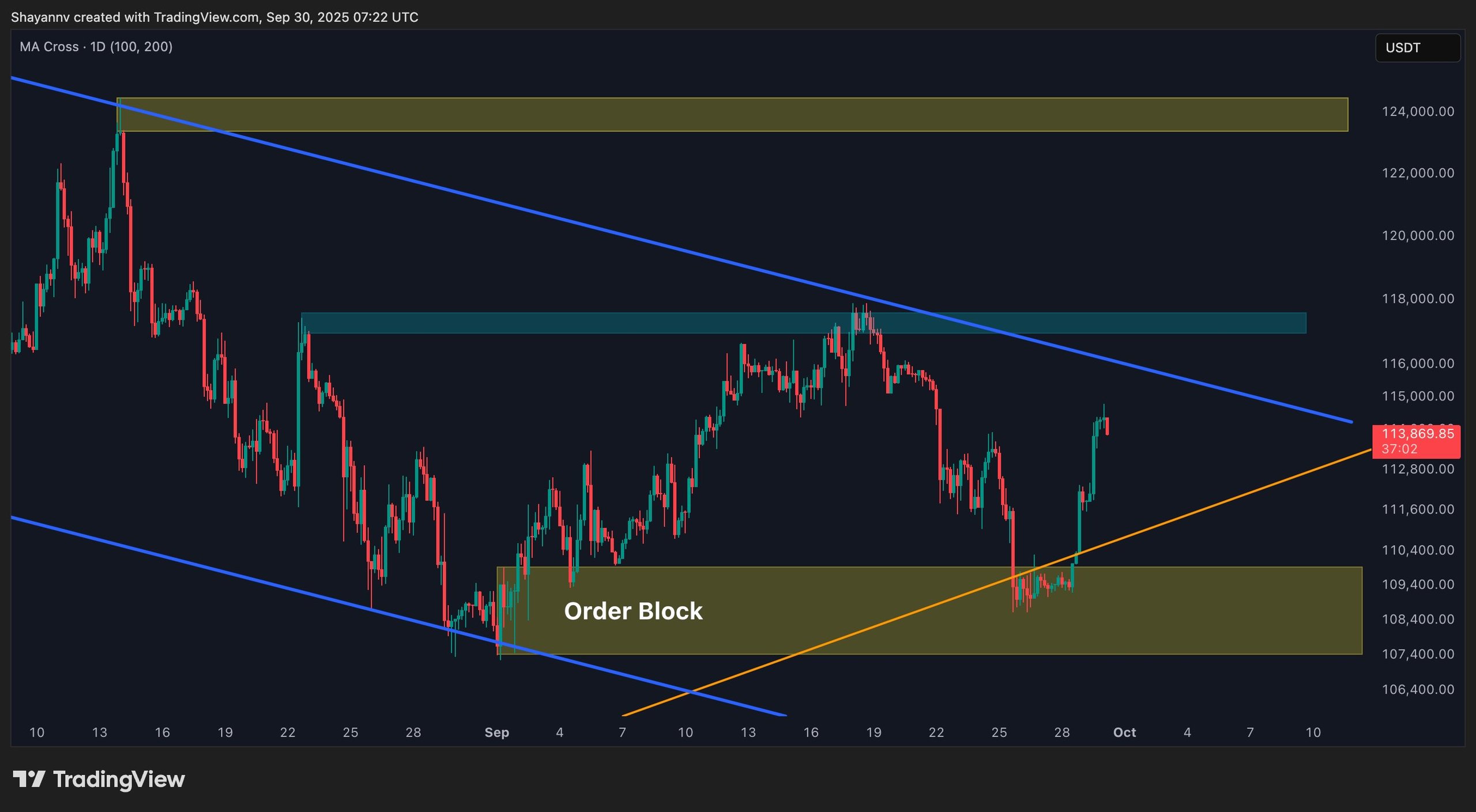Click the Sep label on time axis
1476x812 pixels.
point(496,732)
